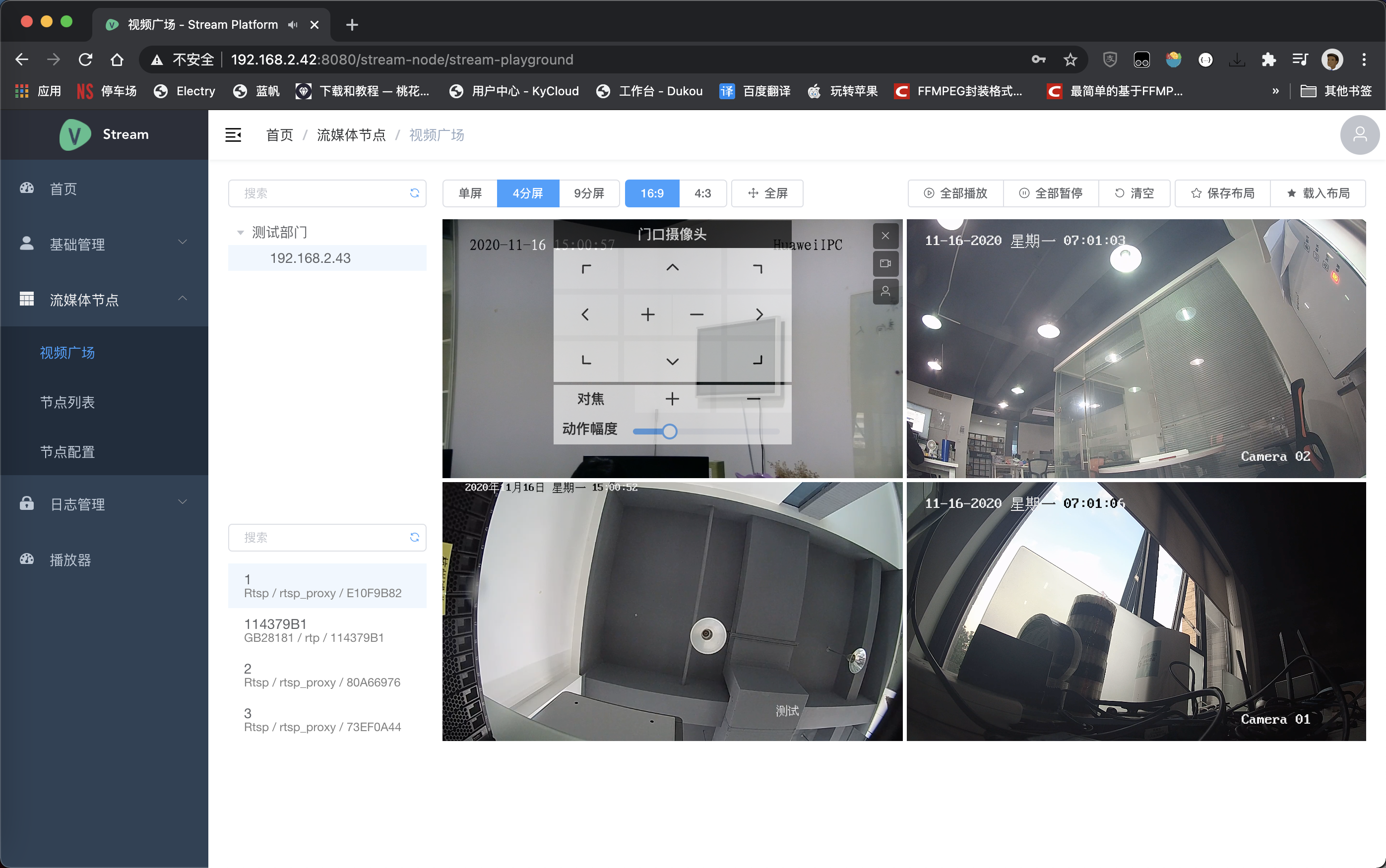
Task: Click the focus plus button next to 对焦
Action: 672,399
